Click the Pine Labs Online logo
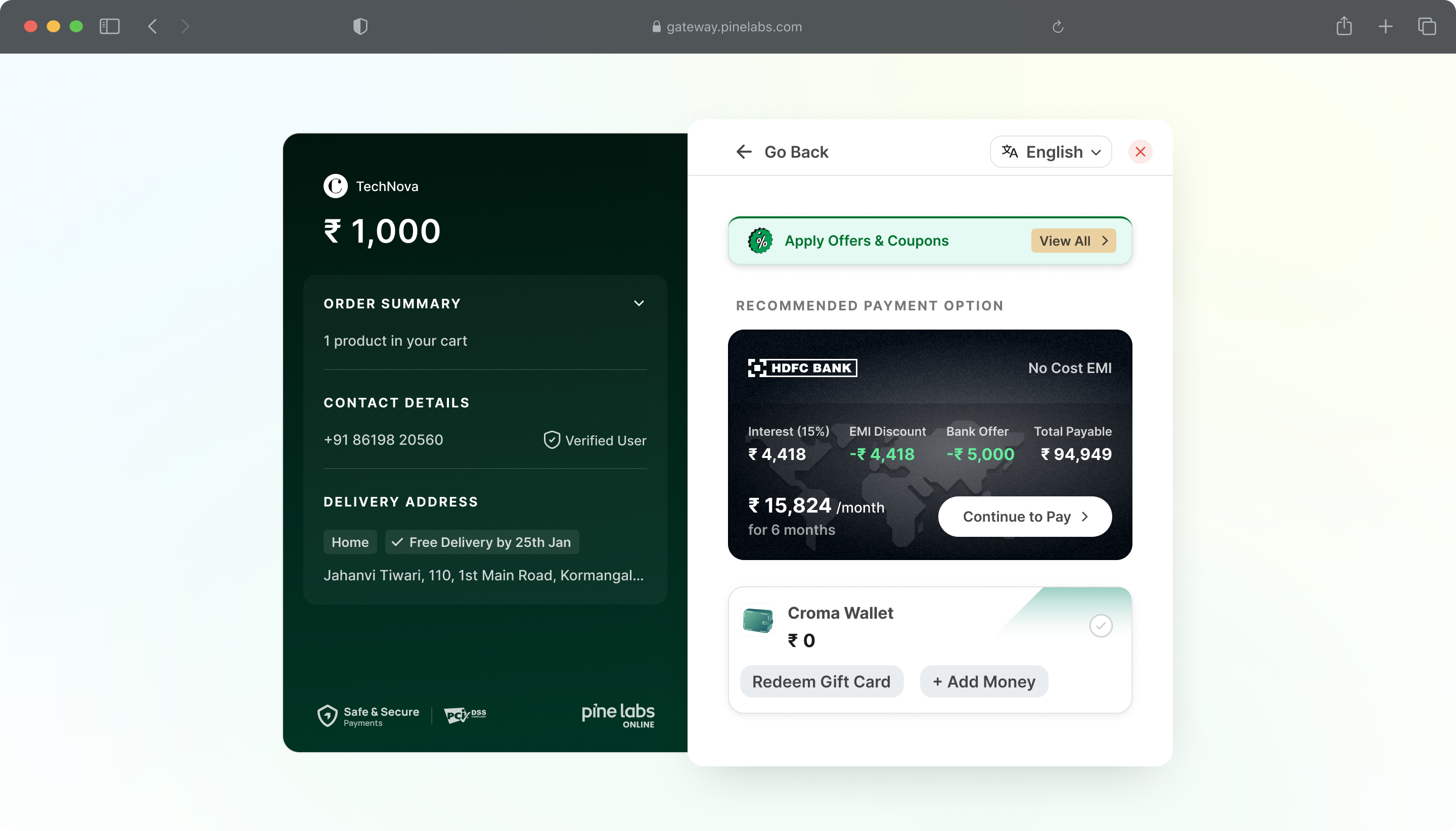 click(618, 716)
